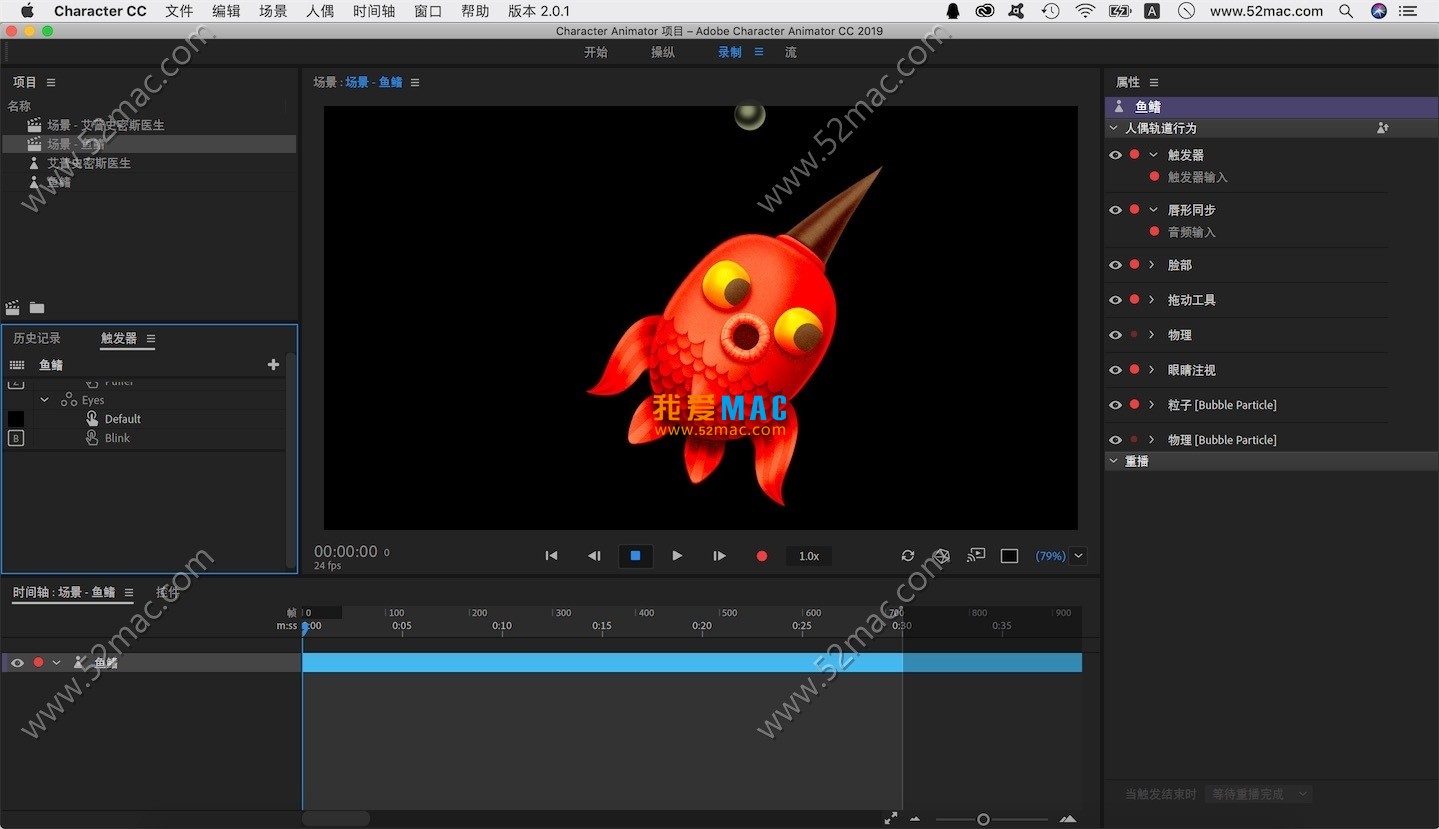Click the puppet icon on 鱼鳍 timeline track
The height and width of the screenshot is (829, 1439).
point(79,662)
